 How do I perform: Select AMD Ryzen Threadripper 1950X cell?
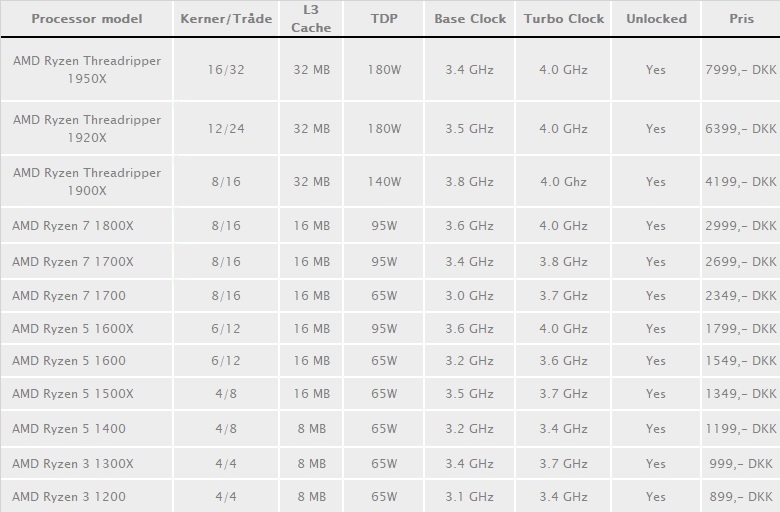tap(87, 70)
